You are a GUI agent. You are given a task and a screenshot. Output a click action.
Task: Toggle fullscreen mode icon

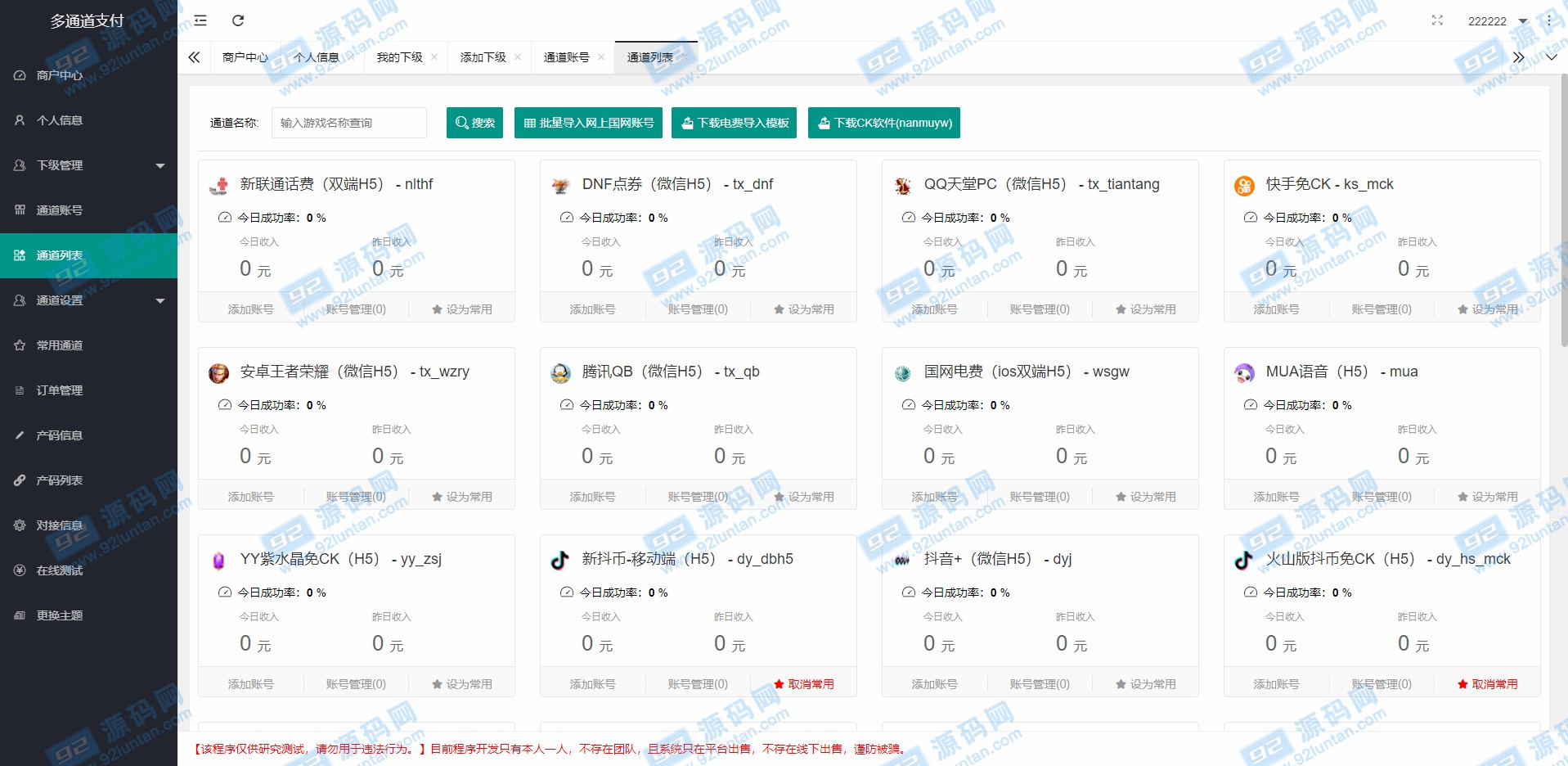tap(1437, 20)
